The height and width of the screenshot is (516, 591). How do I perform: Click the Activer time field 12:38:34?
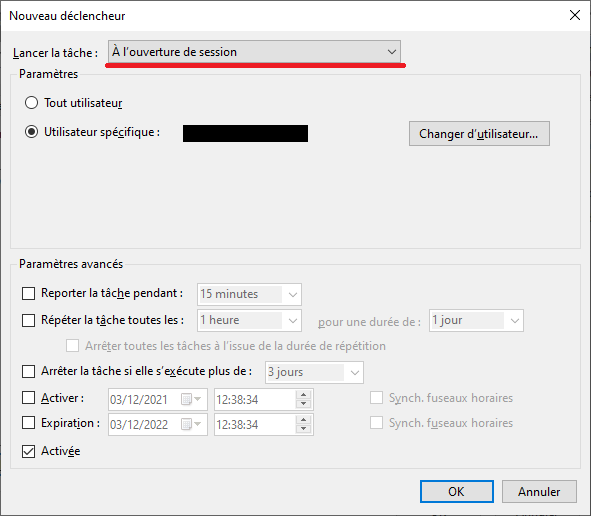(x=255, y=400)
